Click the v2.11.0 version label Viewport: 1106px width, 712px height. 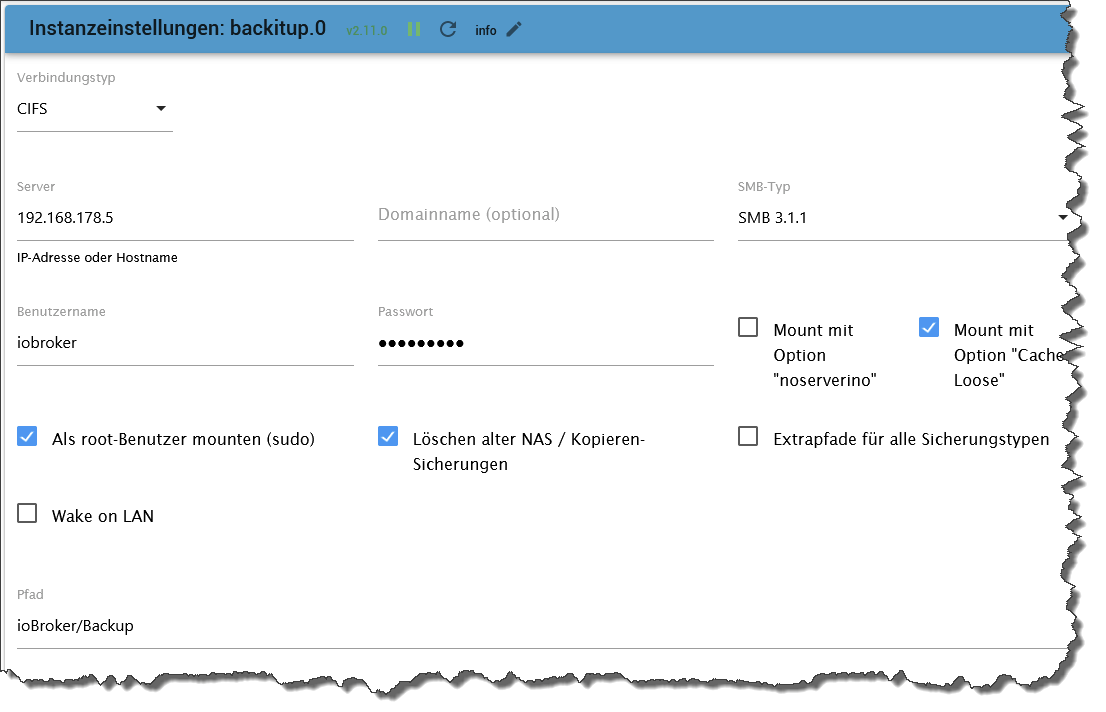pyautogui.click(x=366, y=30)
